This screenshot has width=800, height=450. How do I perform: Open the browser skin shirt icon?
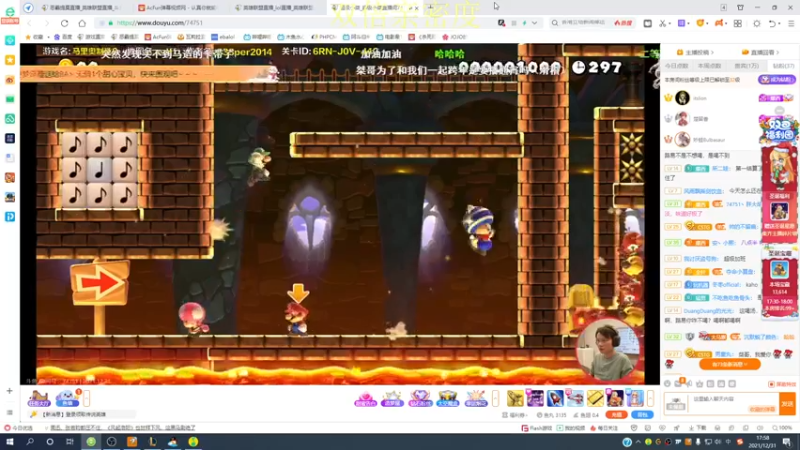(x=740, y=8)
